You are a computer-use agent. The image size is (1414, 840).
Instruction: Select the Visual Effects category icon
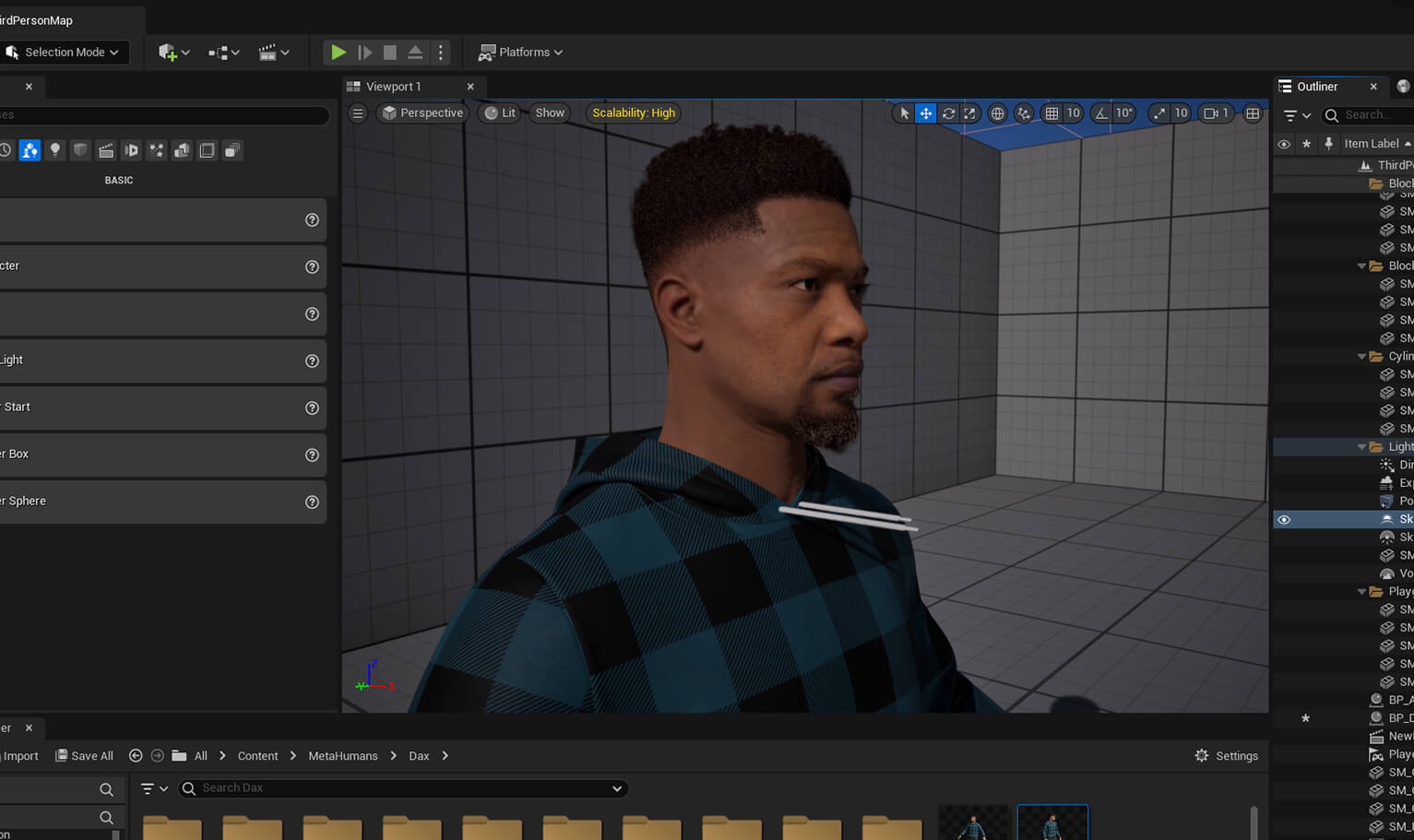pos(157,150)
